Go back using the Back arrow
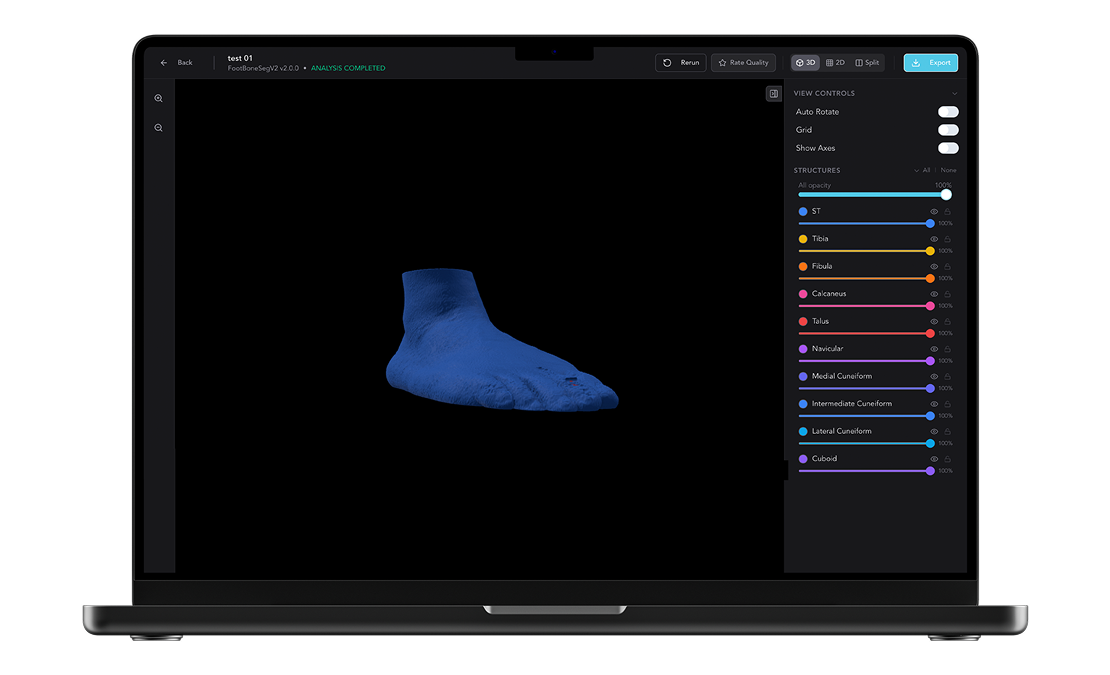Image resolution: width=1110 pixels, height=675 pixels. (164, 62)
